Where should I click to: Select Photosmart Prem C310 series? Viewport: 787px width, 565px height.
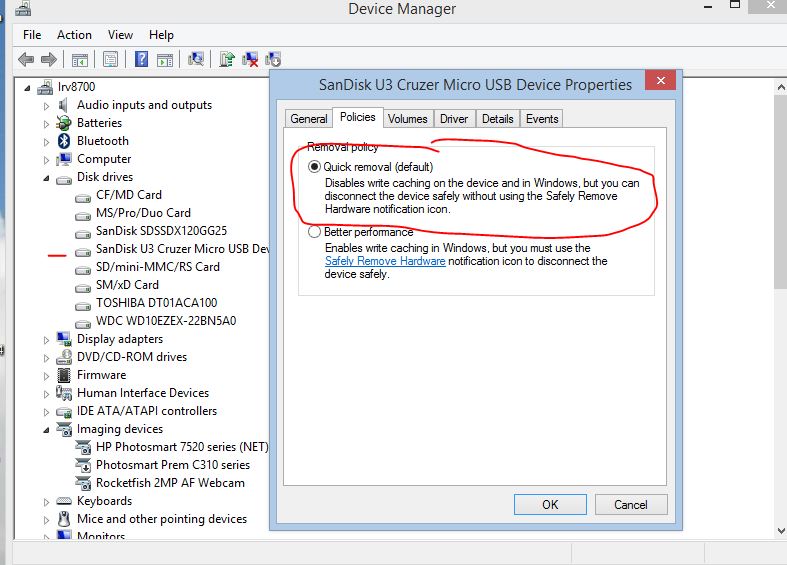coord(173,465)
